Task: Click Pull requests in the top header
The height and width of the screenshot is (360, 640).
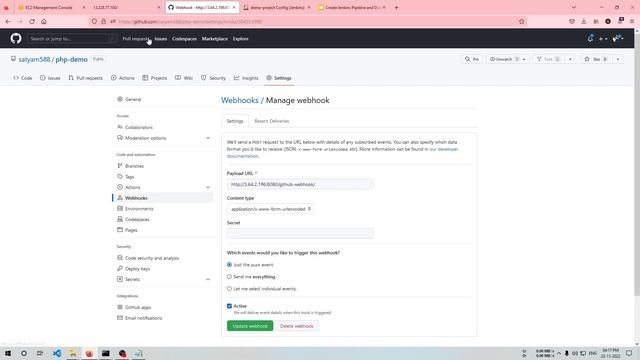Action: tap(136, 39)
